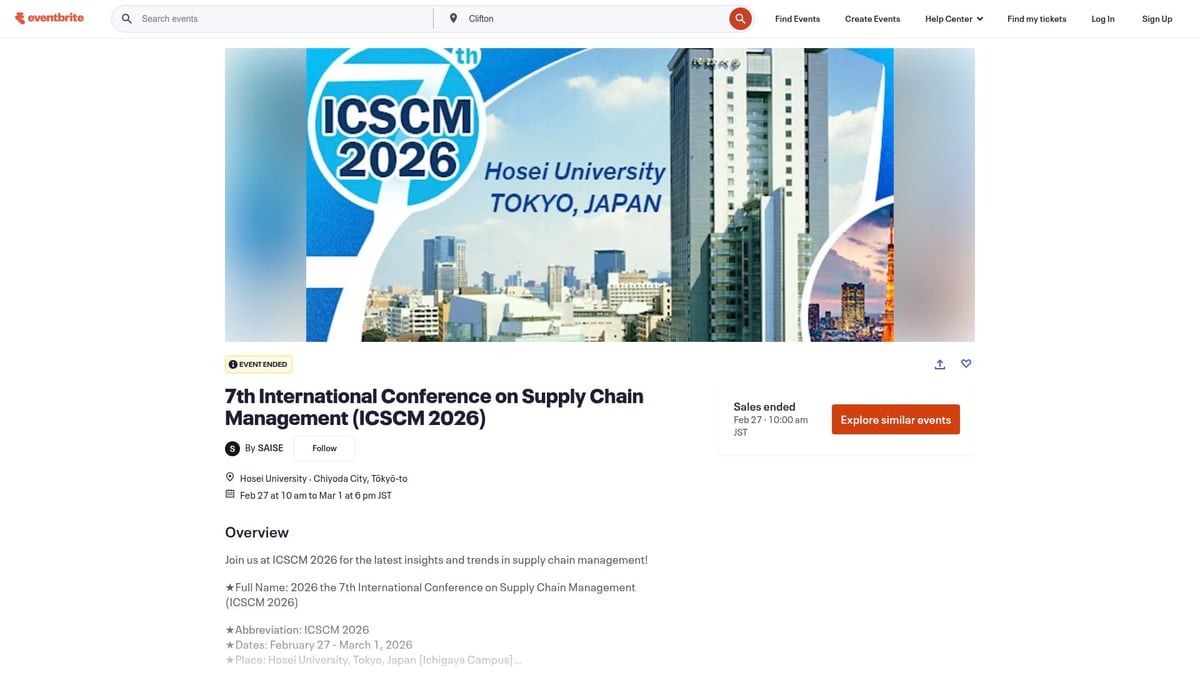Click the info icon in Event Ended badge
Screen dimensions: 1200x675
pos(233,364)
